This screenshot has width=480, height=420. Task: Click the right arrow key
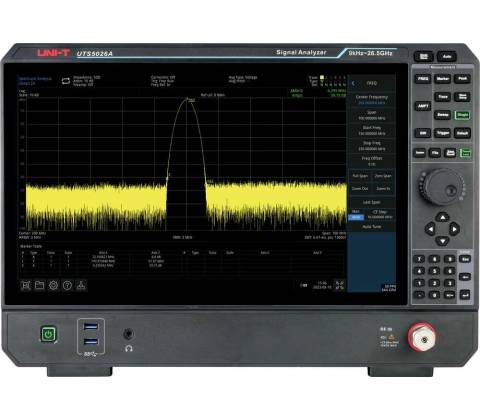click(x=454, y=229)
